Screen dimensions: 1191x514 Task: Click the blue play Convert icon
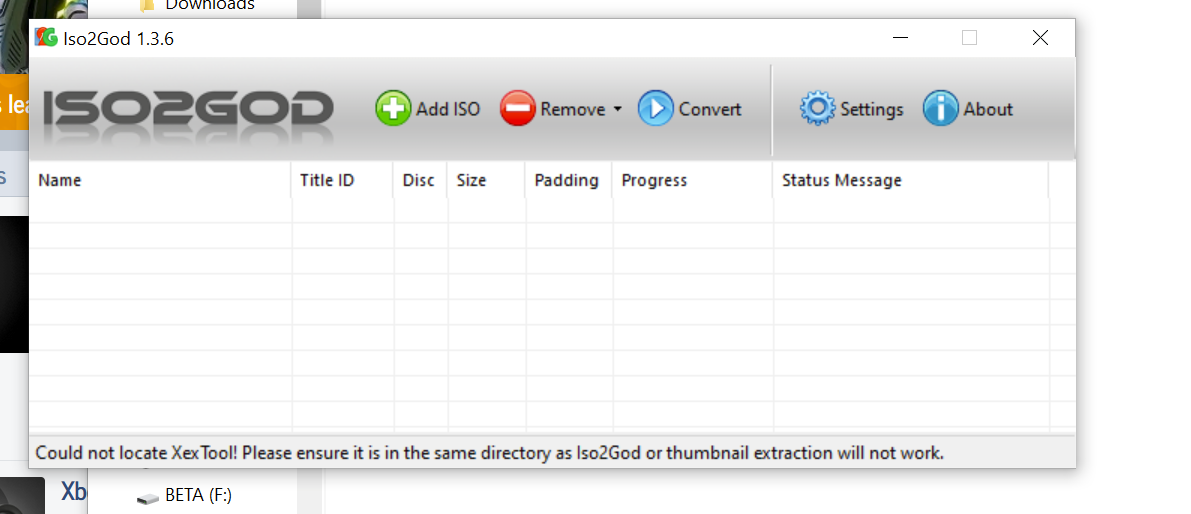(656, 109)
